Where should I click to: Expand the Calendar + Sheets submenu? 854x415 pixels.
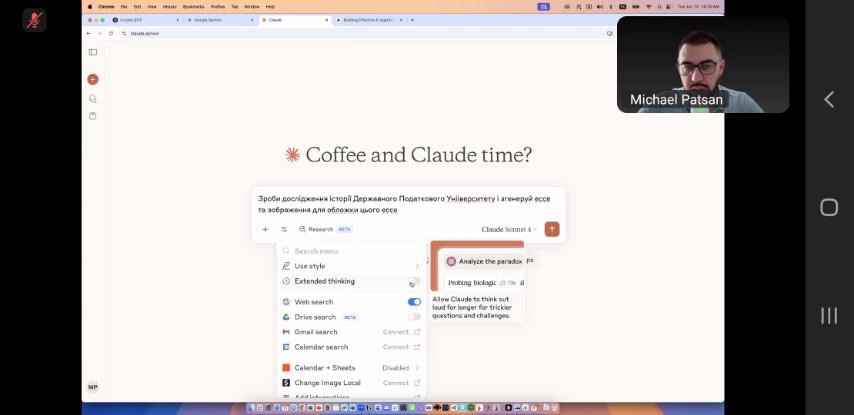(417, 368)
